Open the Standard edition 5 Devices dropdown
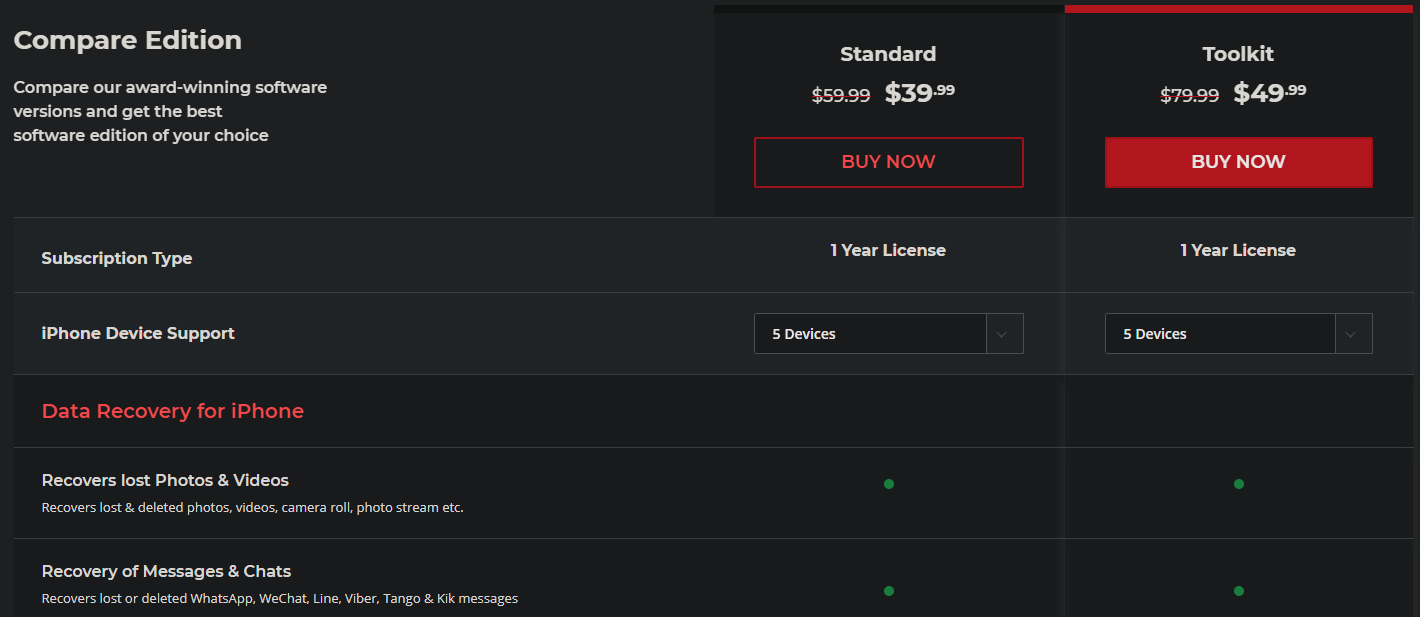The height and width of the screenshot is (617, 1420). point(888,334)
